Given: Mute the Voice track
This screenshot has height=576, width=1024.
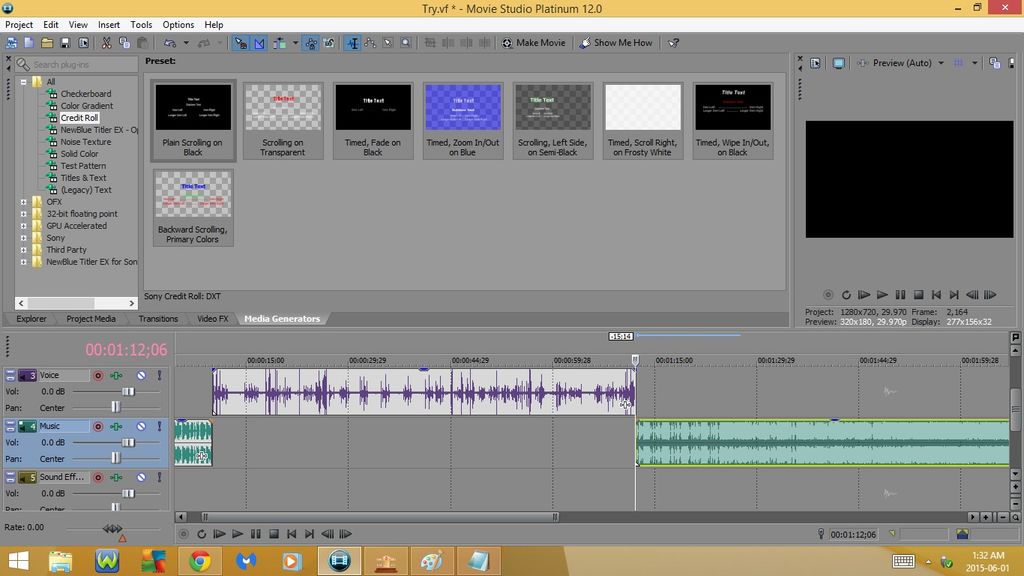Looking at the screenshot, I should click(141, 375).
